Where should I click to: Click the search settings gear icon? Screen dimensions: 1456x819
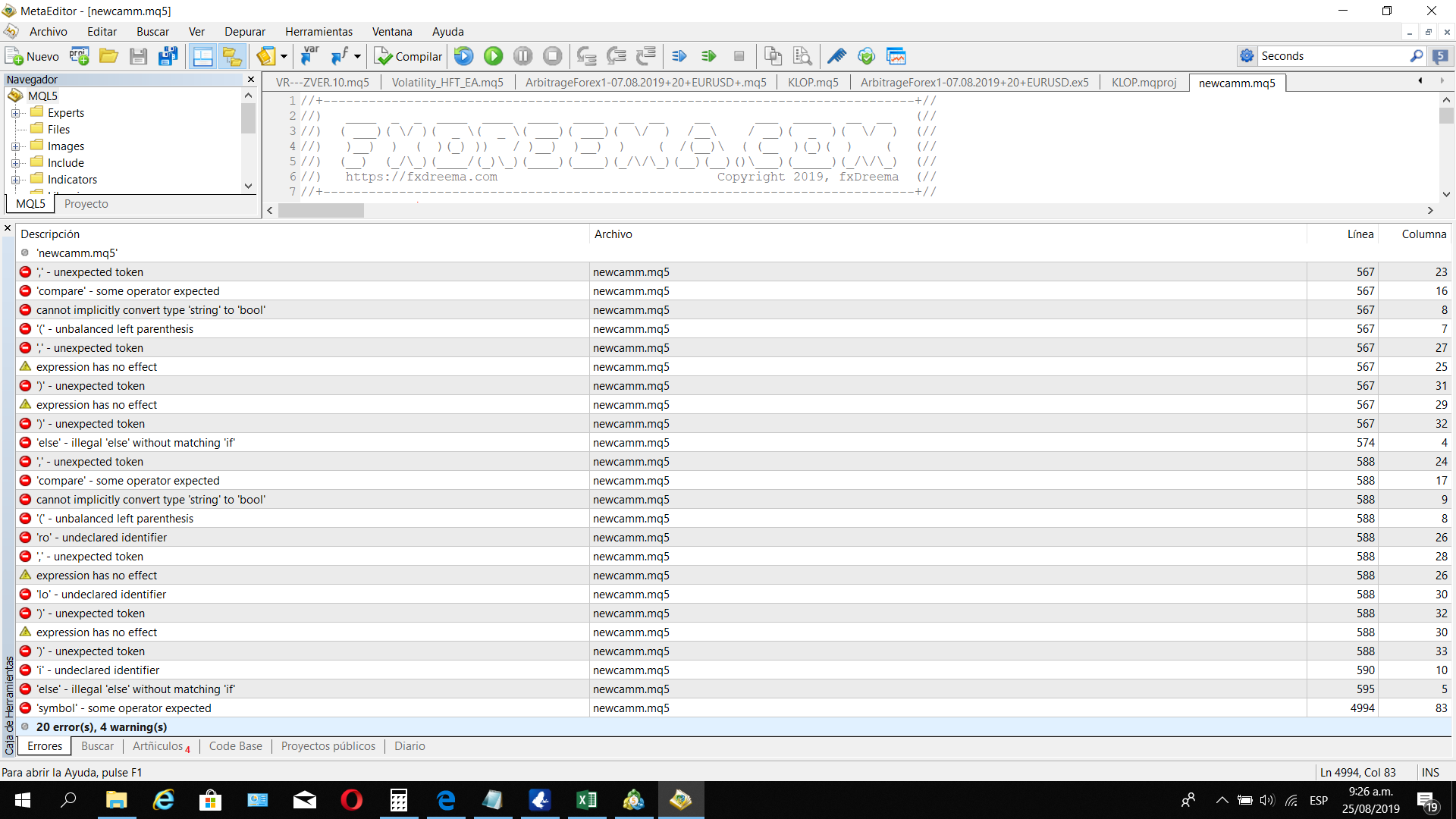[1247, 56]
